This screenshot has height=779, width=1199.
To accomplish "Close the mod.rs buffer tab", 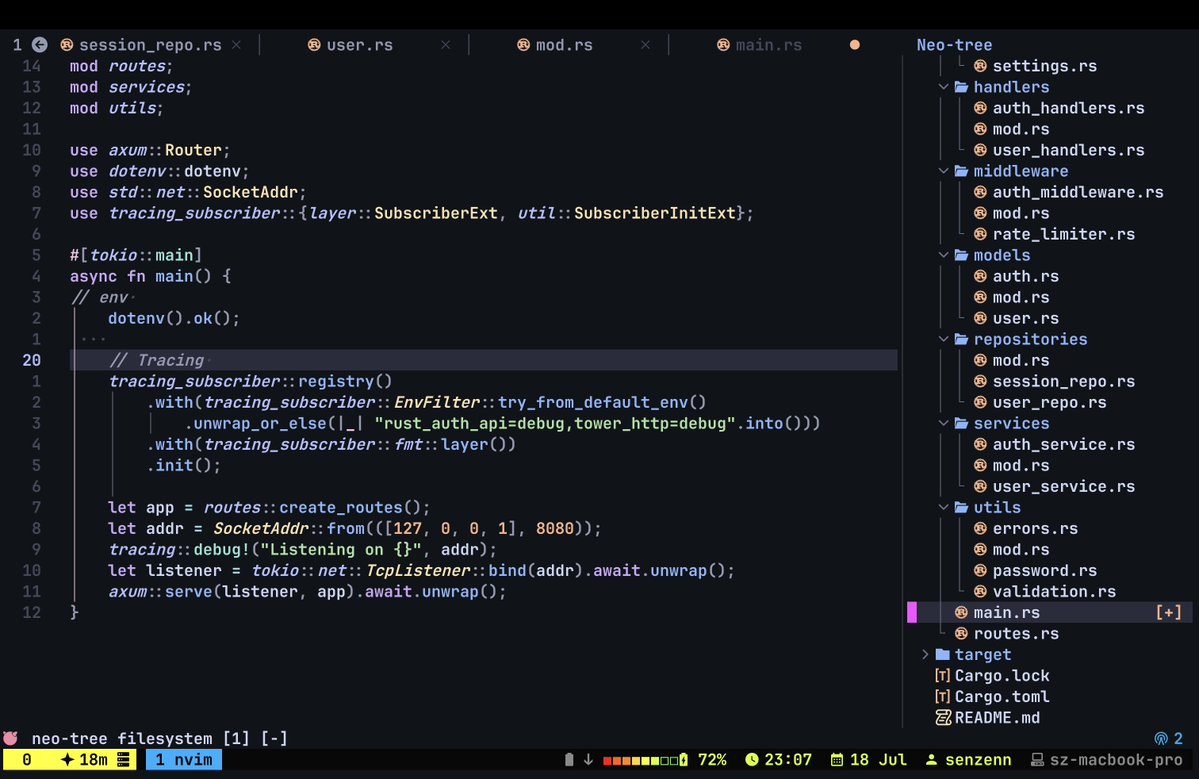I will 645,45.
